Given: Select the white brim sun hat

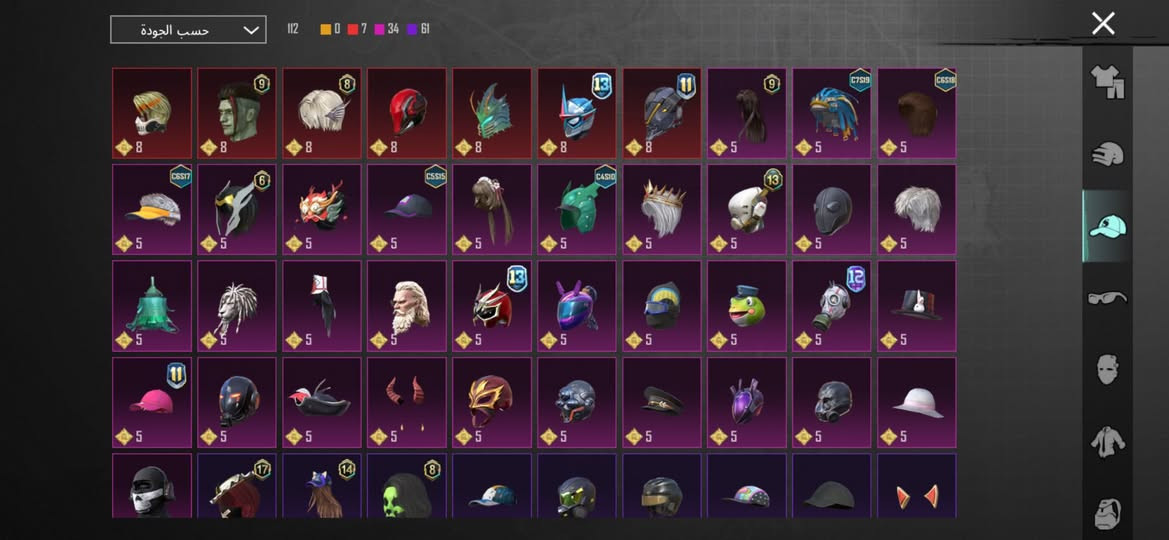Looking at the screenshot, I should [x=916, y=402].
